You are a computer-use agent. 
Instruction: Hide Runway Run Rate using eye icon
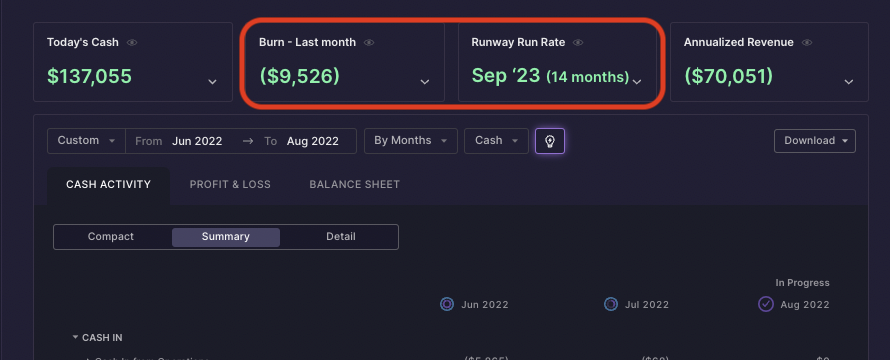click(578, 43)
